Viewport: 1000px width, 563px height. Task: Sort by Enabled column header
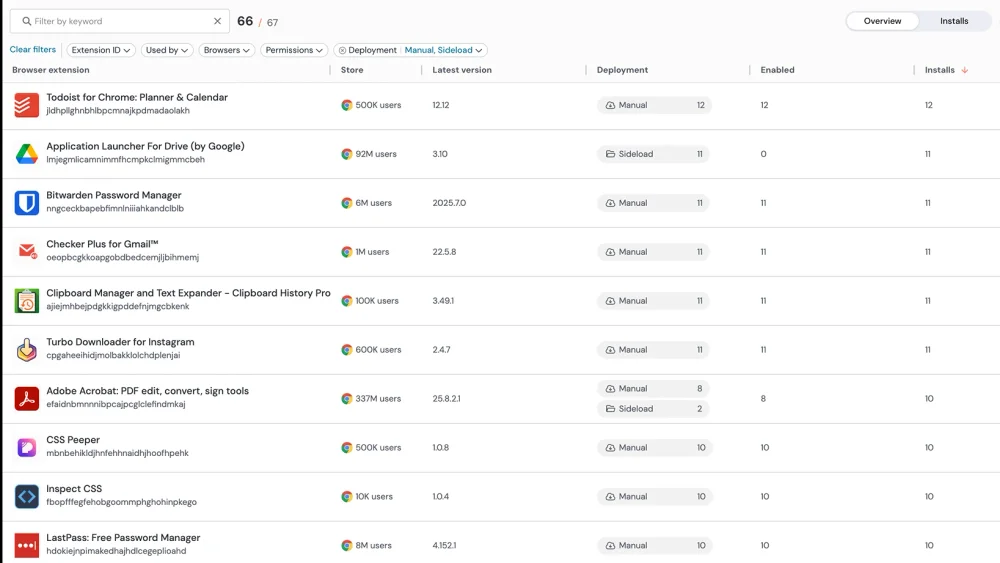(777, 70)
